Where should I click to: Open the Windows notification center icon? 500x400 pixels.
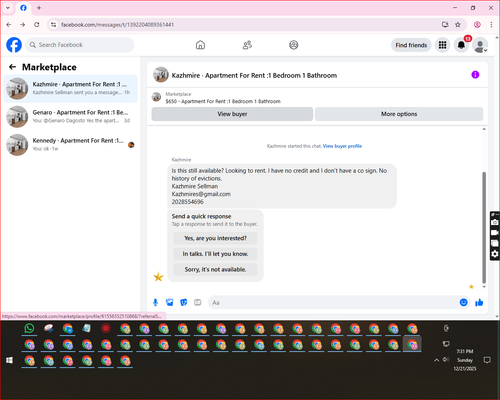487,360
